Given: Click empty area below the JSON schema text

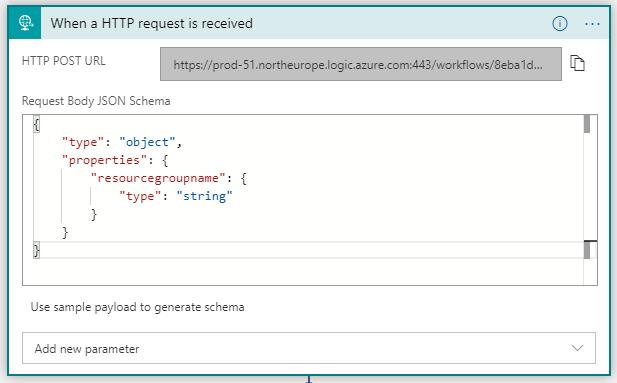Looking at the screenshot, I should point(303,272).
